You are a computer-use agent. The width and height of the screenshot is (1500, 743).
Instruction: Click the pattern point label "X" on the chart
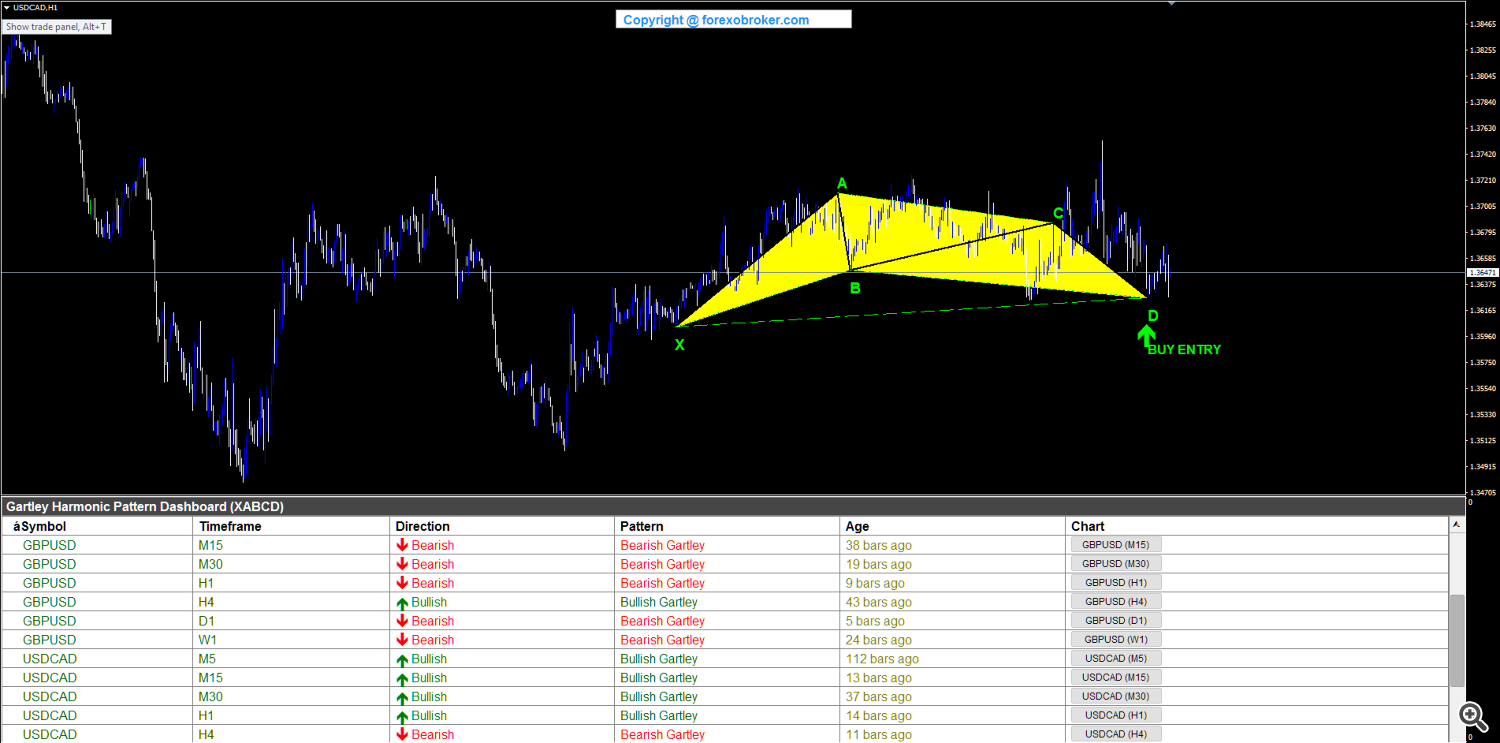point(680,345)
